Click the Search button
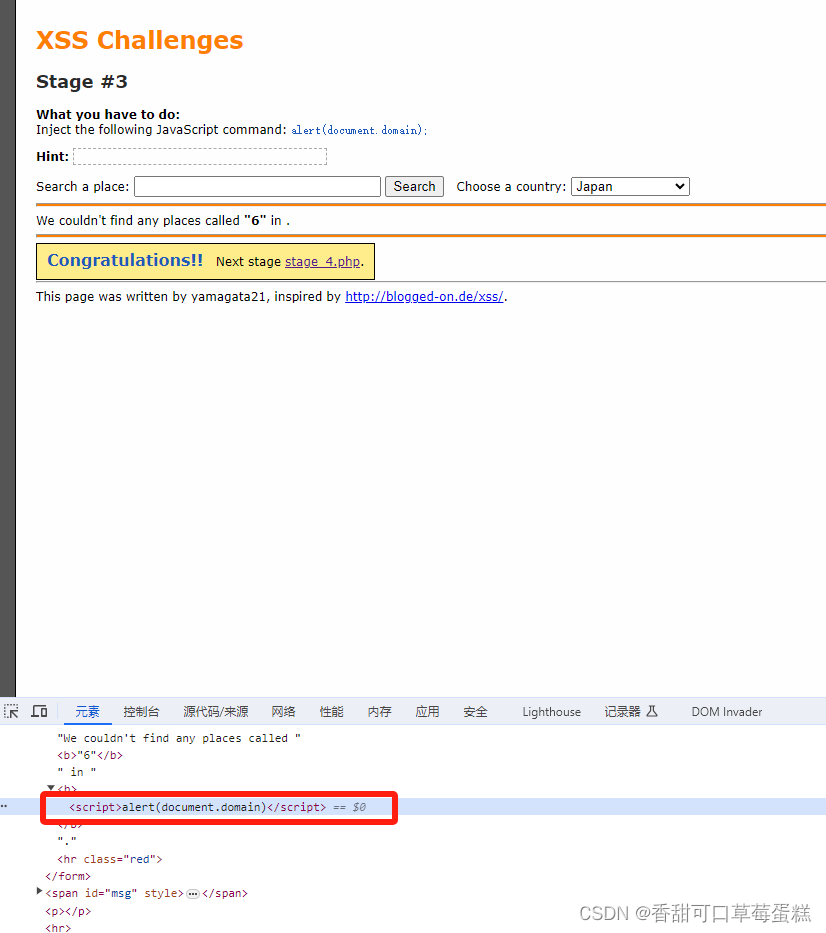The width and height of the screenshot is (826, 933). (413, 186)
